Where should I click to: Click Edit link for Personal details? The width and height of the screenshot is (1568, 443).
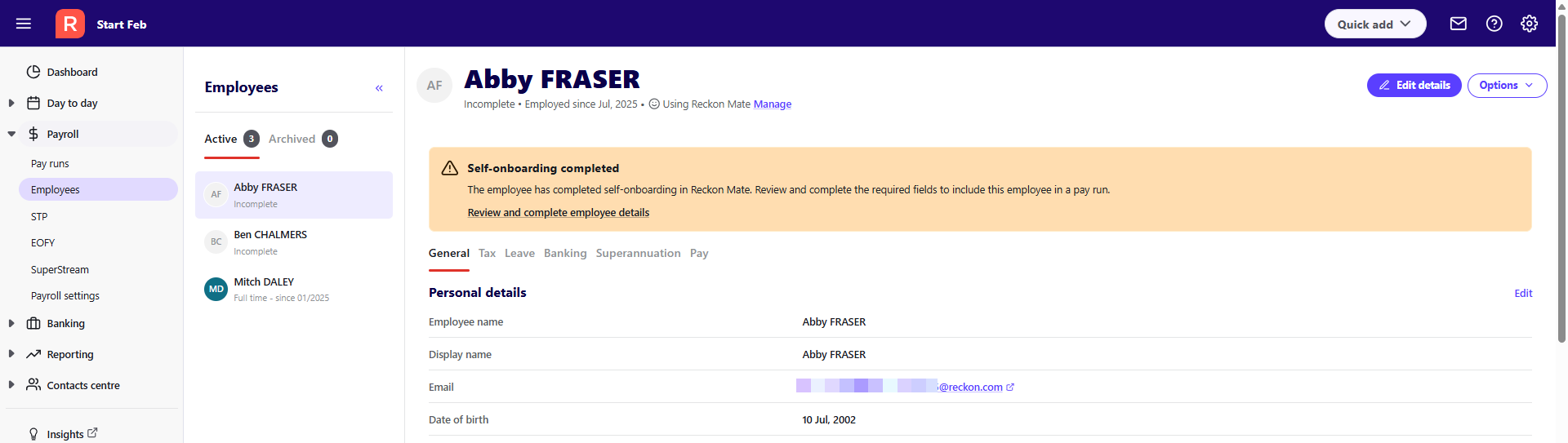point(1523,294)
